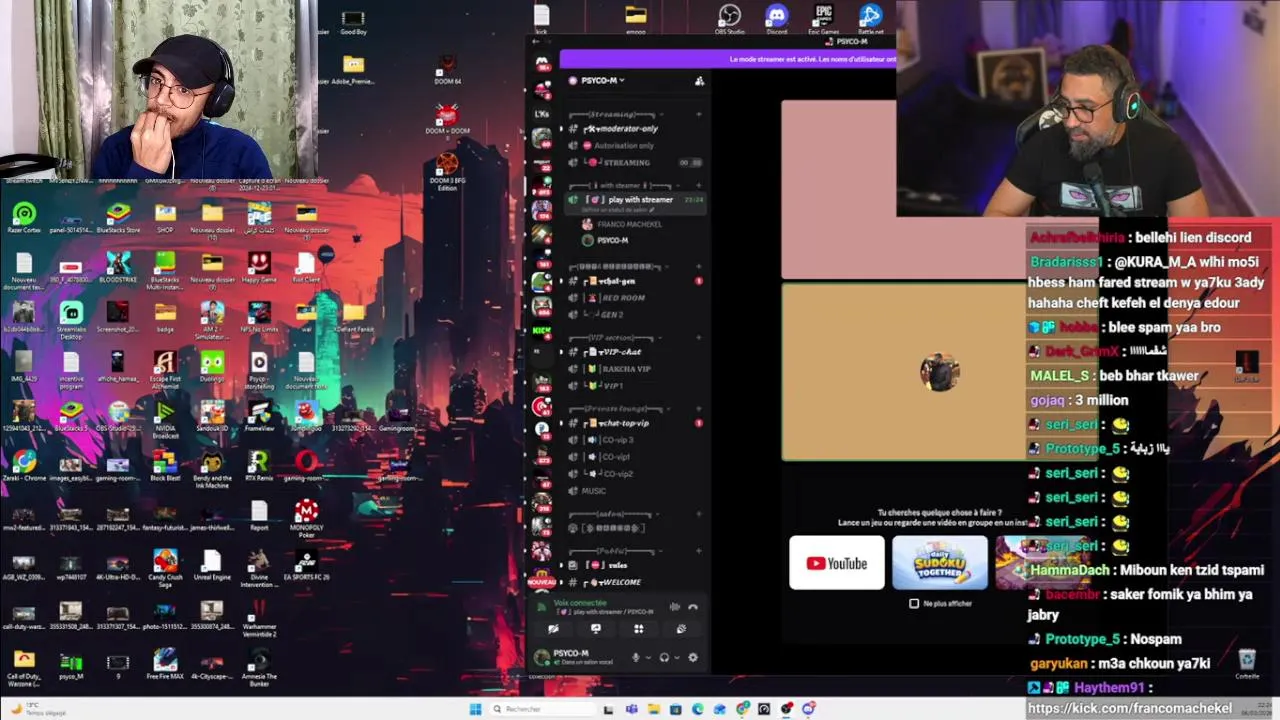
Task: Launch YouTube activity card in Discord
Action: coord(837,563)
